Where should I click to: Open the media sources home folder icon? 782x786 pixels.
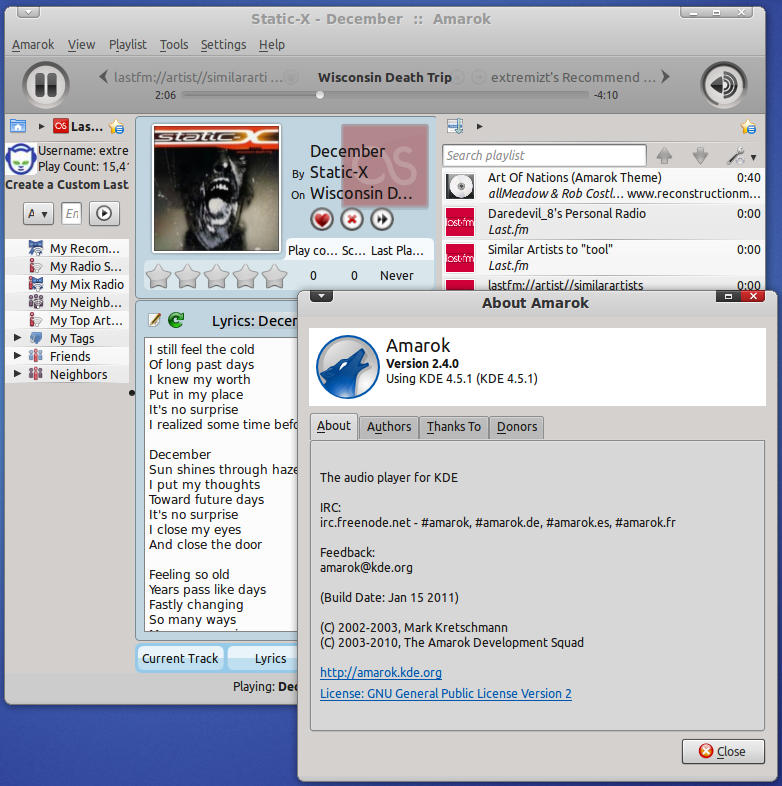click(18, 126)
